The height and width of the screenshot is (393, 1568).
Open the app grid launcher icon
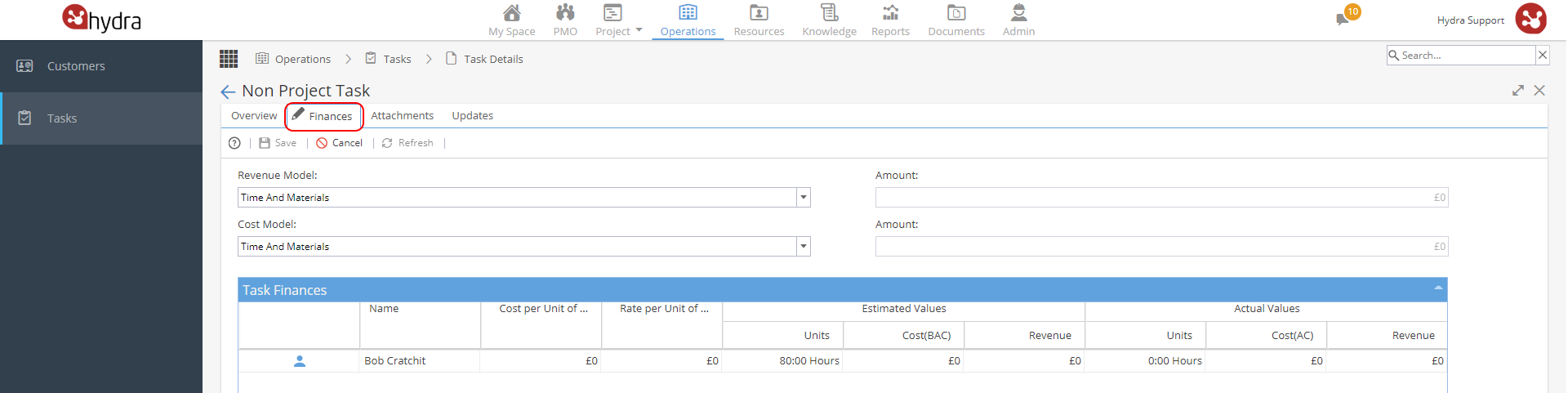(x=229, y=59)
